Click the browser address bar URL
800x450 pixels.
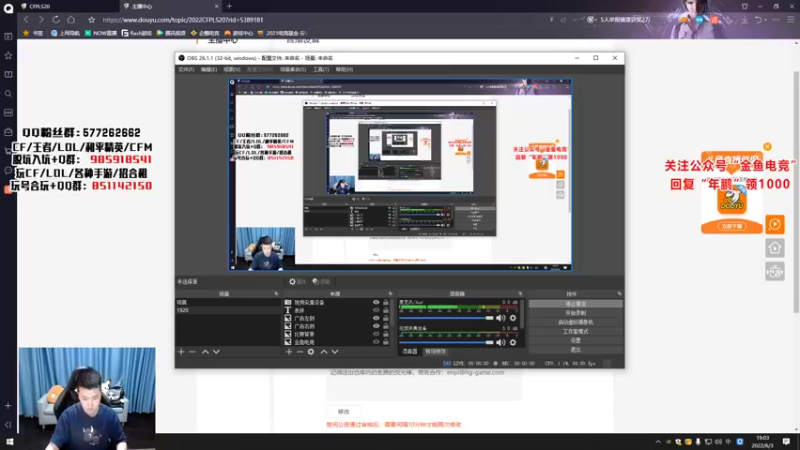(183, 20)
